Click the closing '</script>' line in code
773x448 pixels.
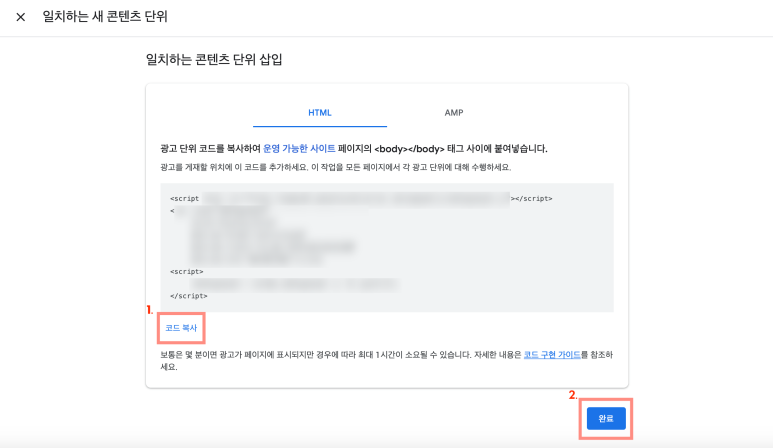point(189,296)
